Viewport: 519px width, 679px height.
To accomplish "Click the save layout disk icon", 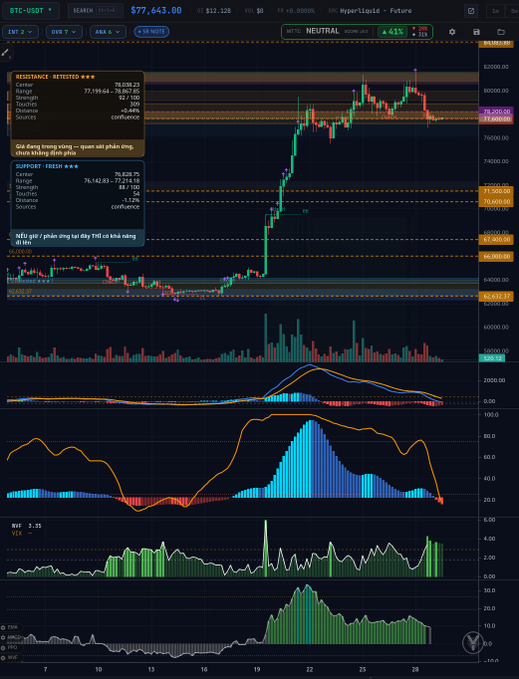I will point(476,32).
